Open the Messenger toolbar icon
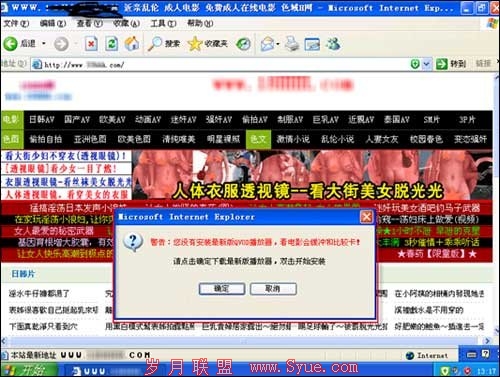The height and width of the screenshot is (377, 500). 333,44
